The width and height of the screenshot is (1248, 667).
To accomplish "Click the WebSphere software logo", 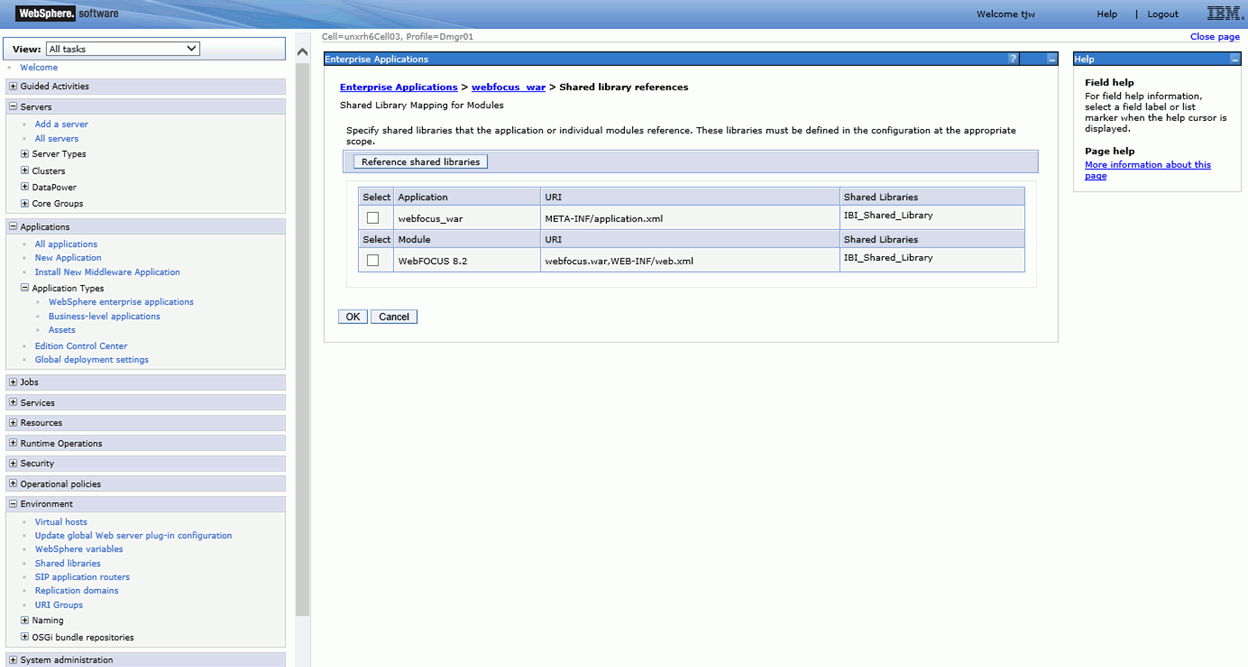I will [67, 13].
